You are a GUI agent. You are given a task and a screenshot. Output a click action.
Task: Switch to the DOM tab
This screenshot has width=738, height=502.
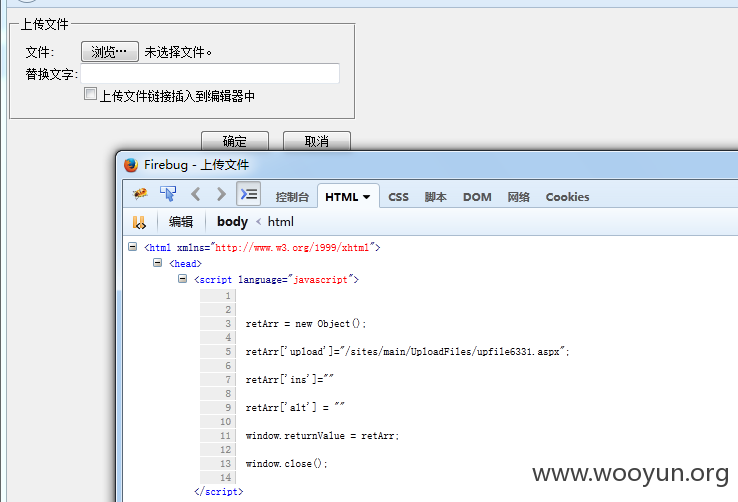477,197
